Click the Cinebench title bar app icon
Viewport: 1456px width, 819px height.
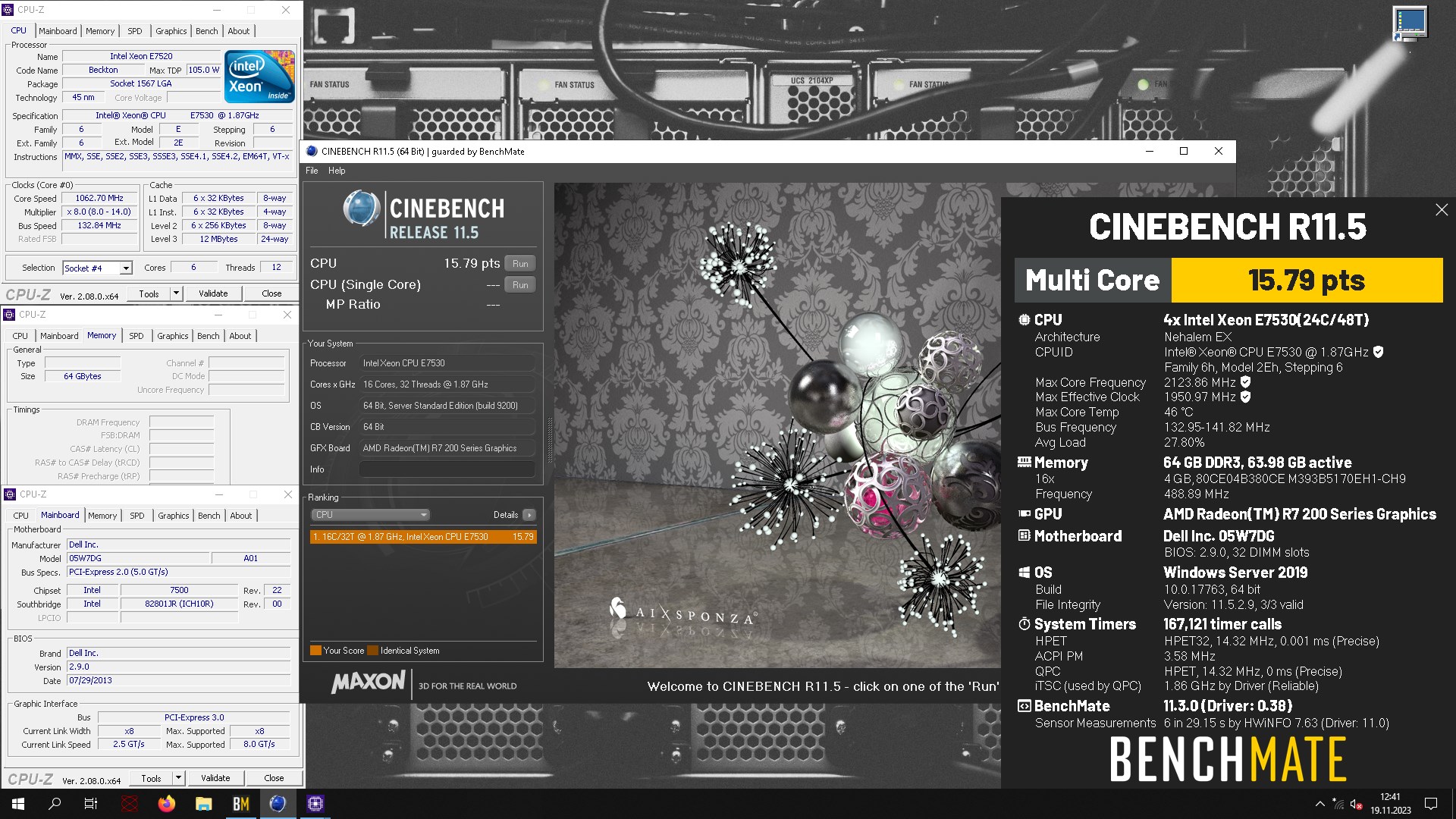(312, 151)
